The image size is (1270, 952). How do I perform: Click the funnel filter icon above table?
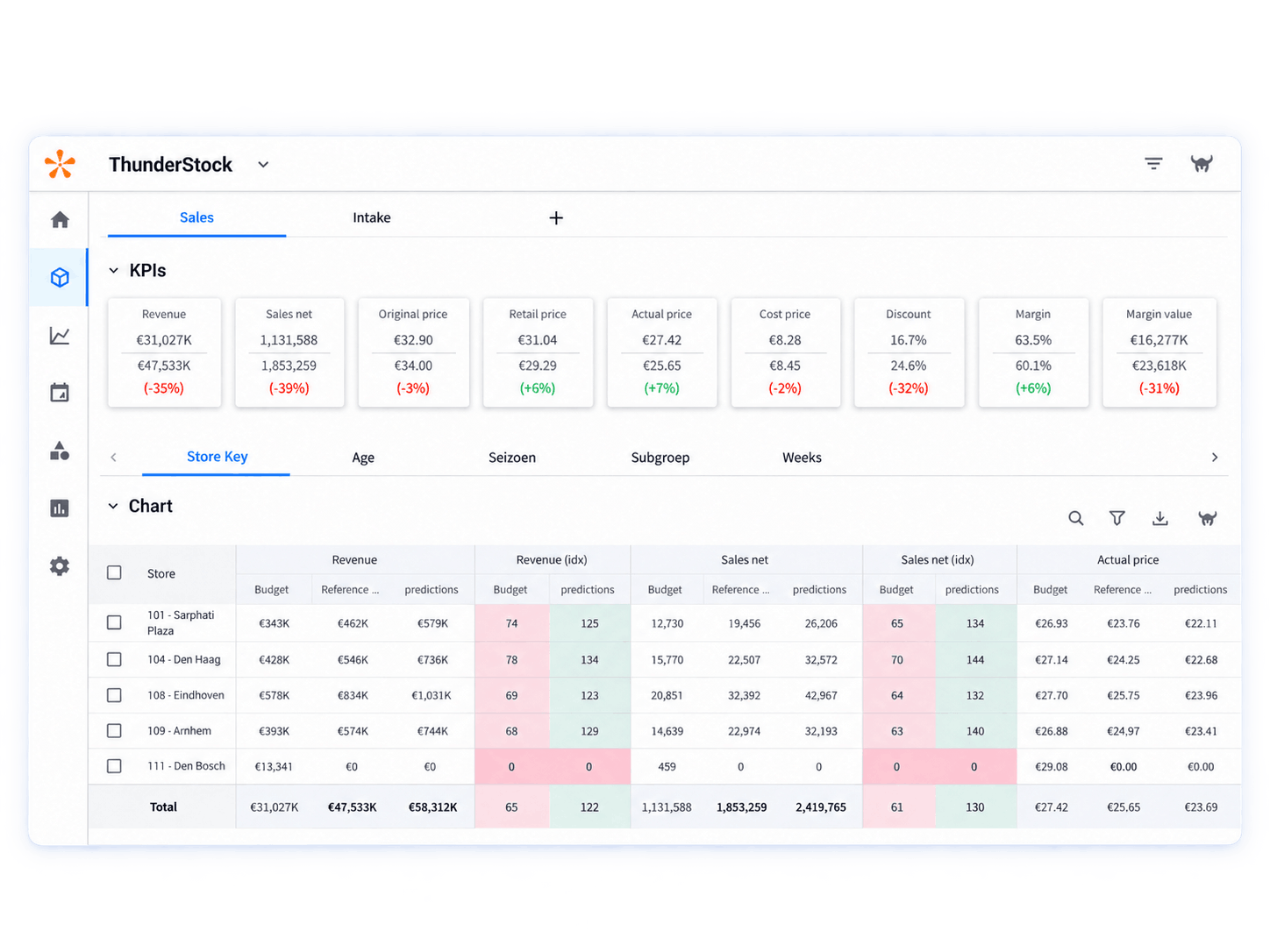coord(1117,518)
